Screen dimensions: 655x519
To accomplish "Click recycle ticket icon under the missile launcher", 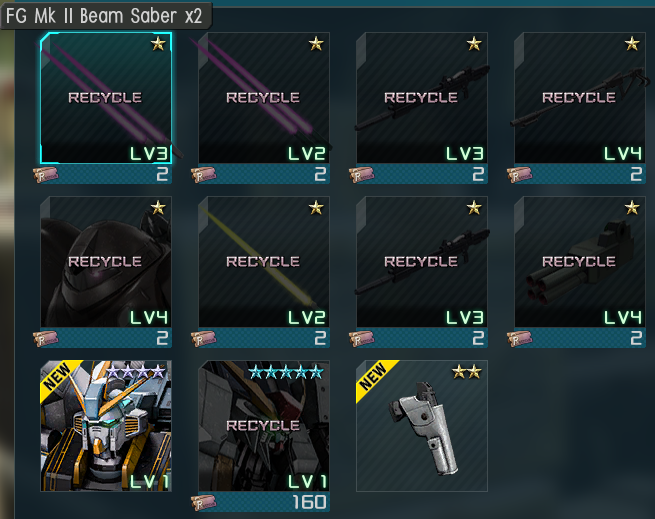I will (520, 338).
